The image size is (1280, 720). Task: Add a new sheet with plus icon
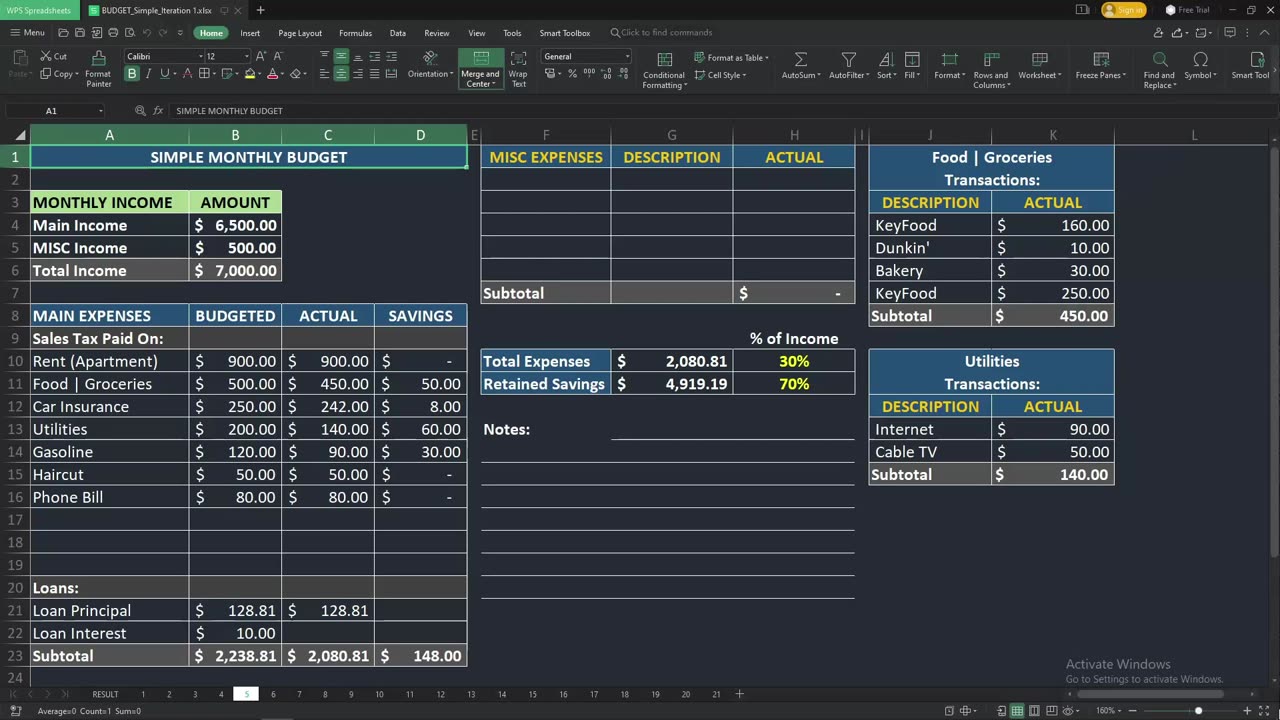click(740, 694)
